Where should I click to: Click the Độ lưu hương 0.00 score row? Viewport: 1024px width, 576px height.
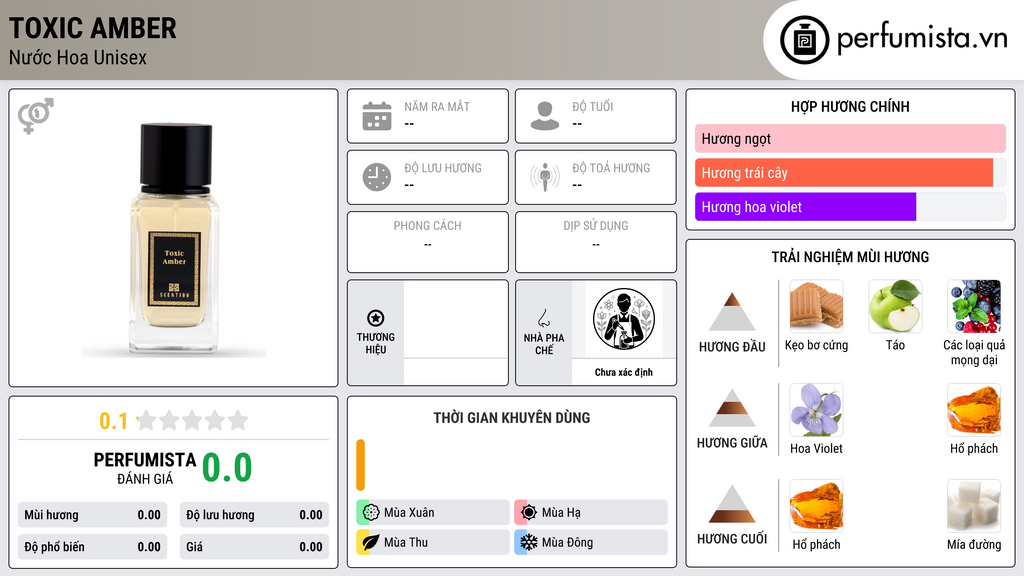click(254, 515)
